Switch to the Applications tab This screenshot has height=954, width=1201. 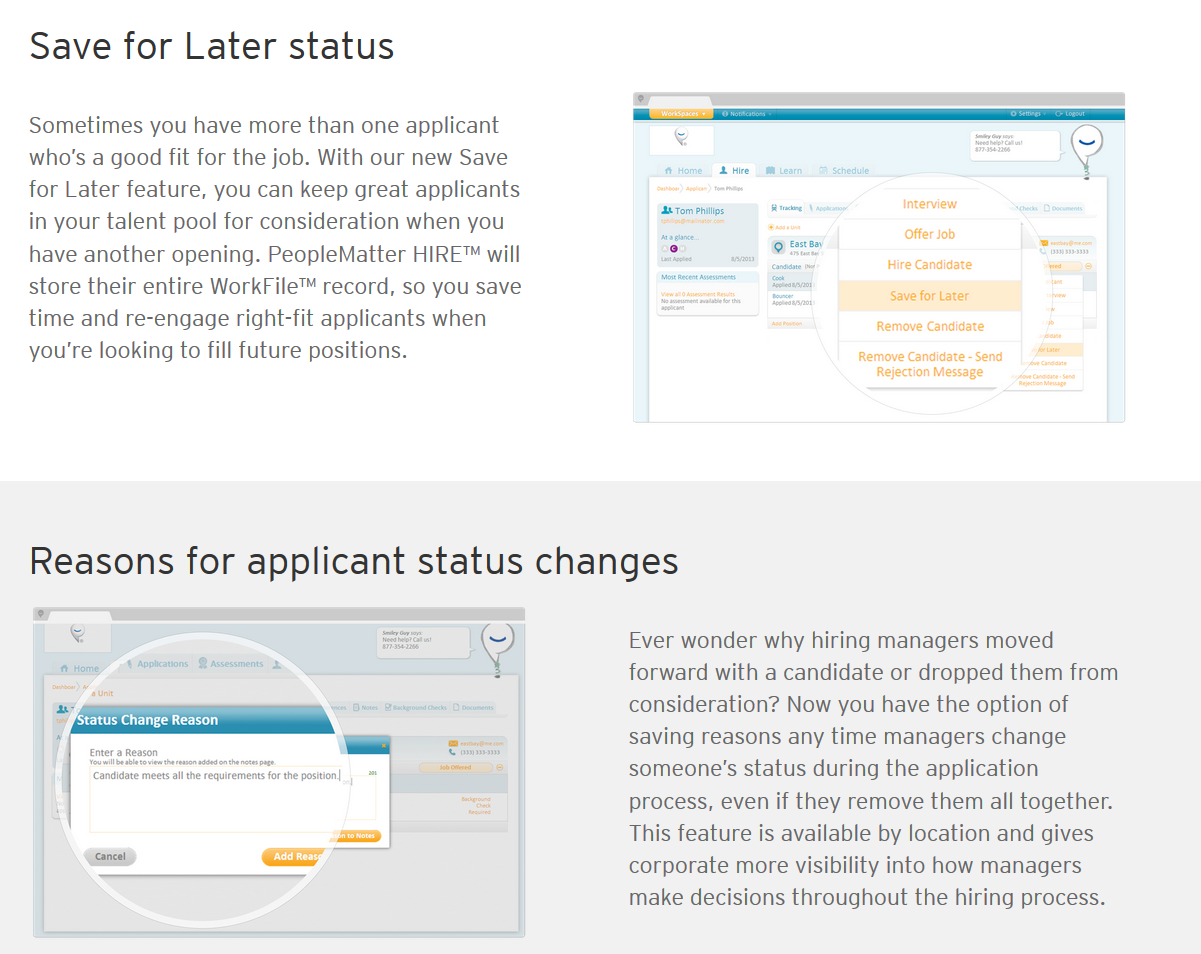[x=162, y=664]
